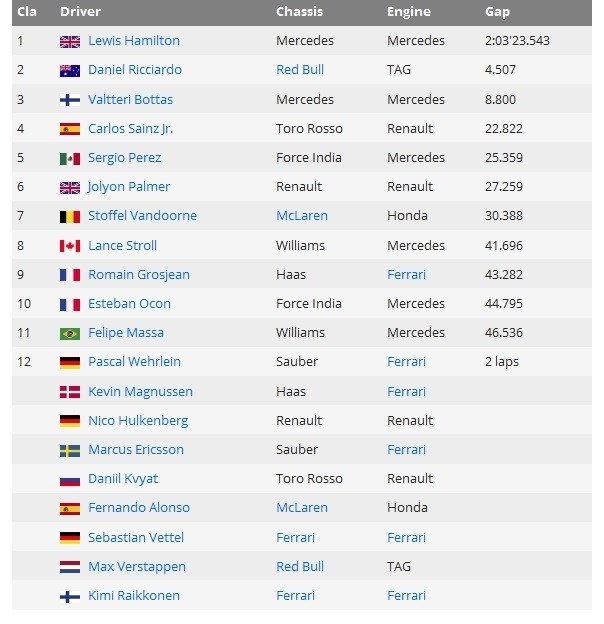Click the Brazilian flag beside Felipe Massa
This screenshot has width=604, height=624.
tap(70, 333)
